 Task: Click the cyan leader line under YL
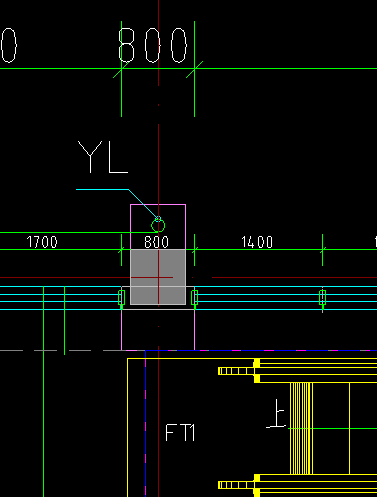(117, 203)
